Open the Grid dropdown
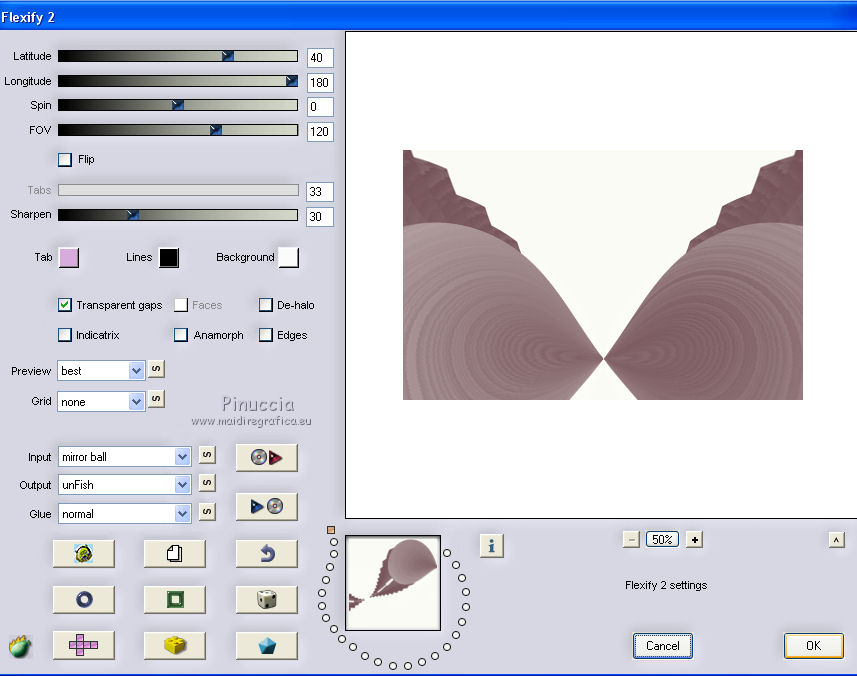857x676 pixels. point(101,402)
